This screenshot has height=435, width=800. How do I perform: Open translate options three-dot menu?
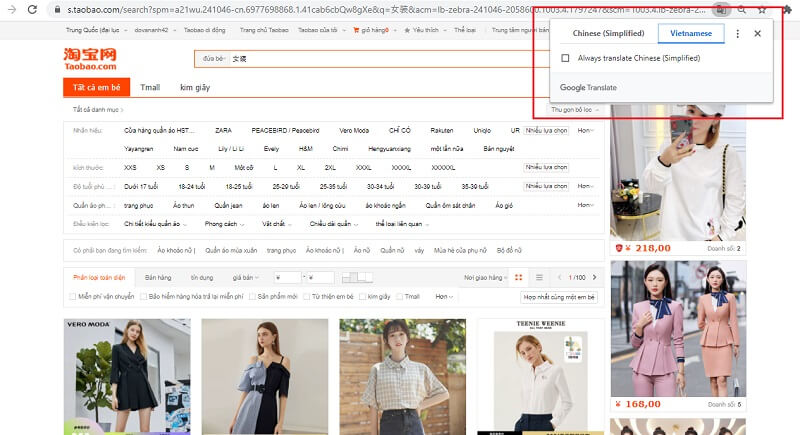(737, 34)
